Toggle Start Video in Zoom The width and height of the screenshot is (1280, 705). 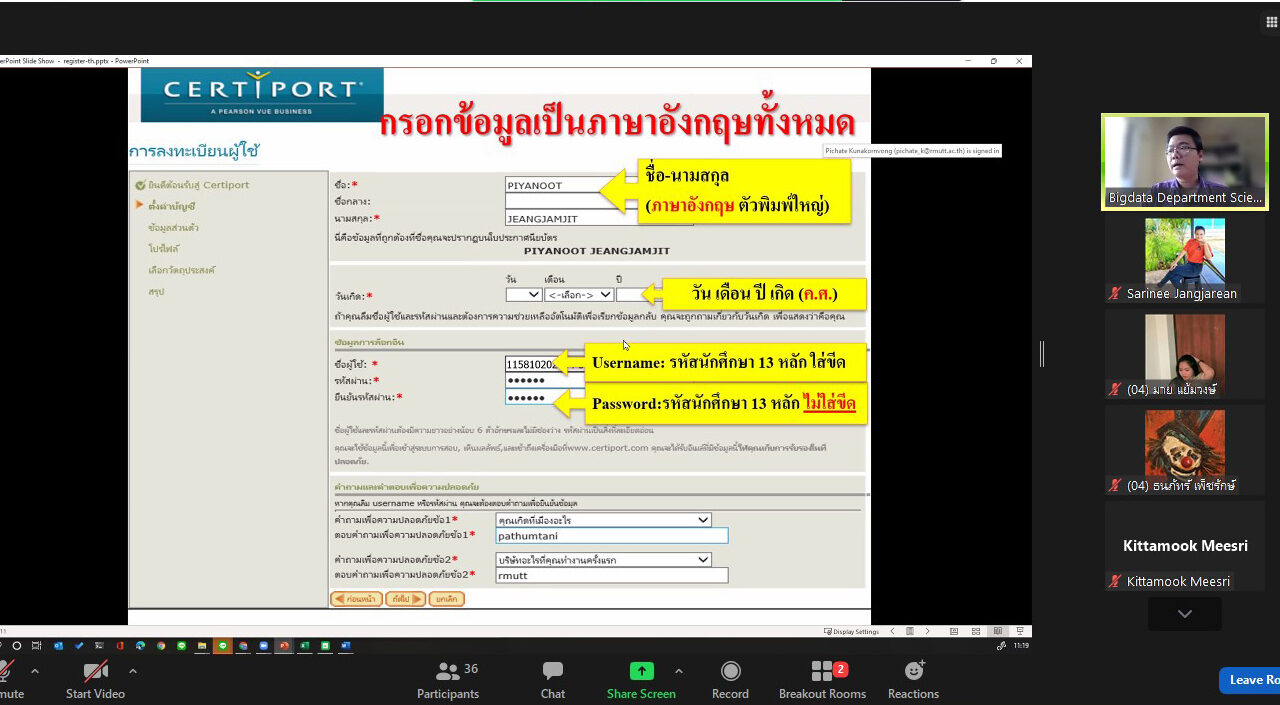95,680
